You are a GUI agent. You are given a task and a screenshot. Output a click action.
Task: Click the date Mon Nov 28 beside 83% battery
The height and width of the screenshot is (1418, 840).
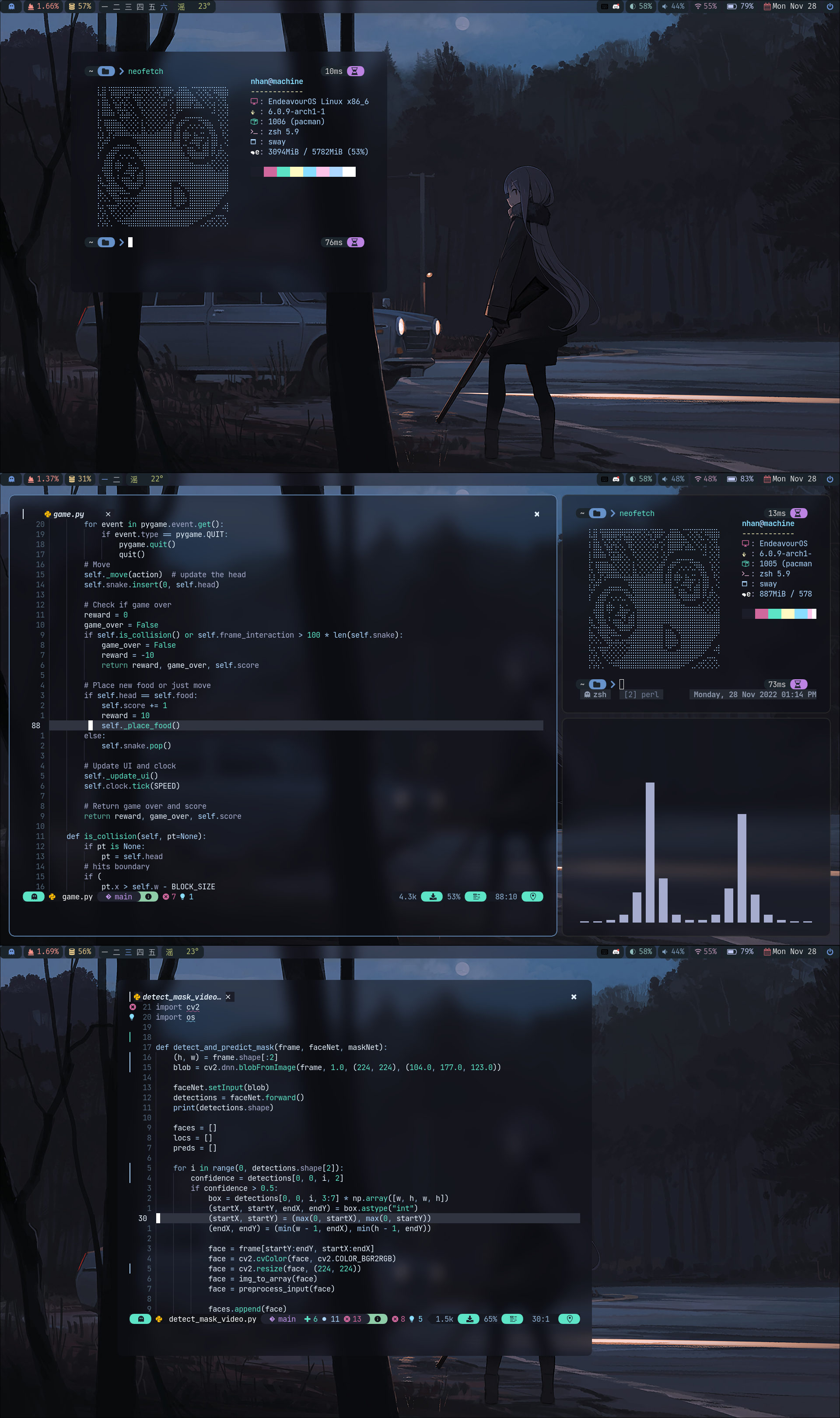pos(790,479)
